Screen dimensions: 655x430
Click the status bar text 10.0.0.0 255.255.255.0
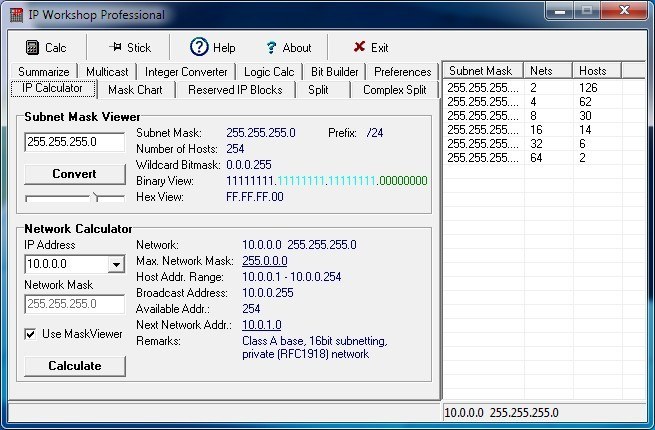click(501, 413)
